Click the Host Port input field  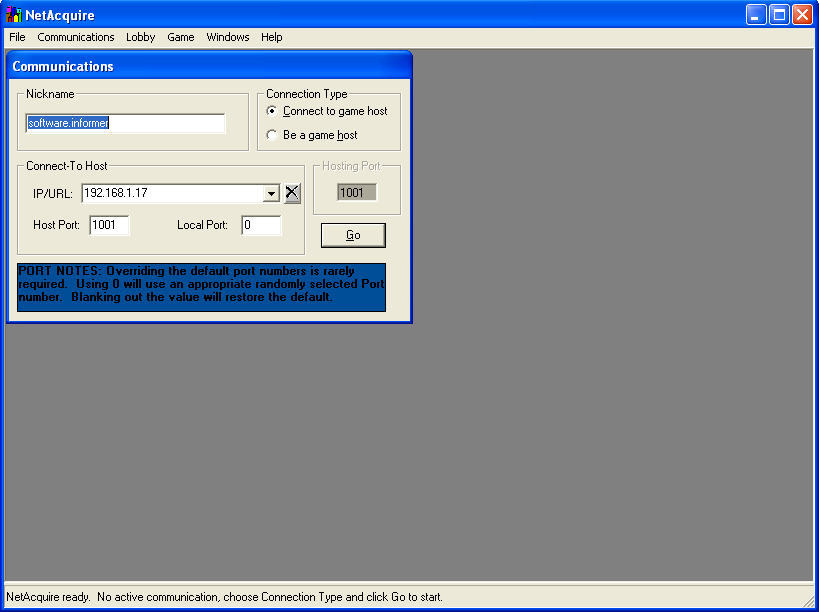tap(109, 225)
